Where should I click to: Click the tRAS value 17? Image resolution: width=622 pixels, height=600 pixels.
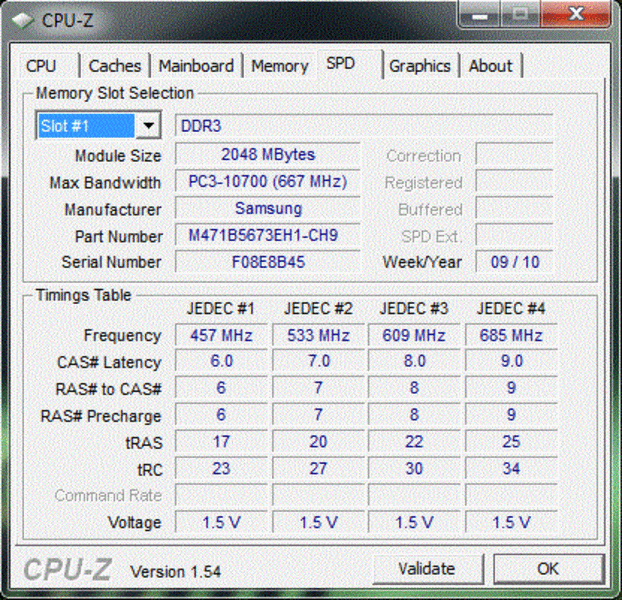(221, 442)
